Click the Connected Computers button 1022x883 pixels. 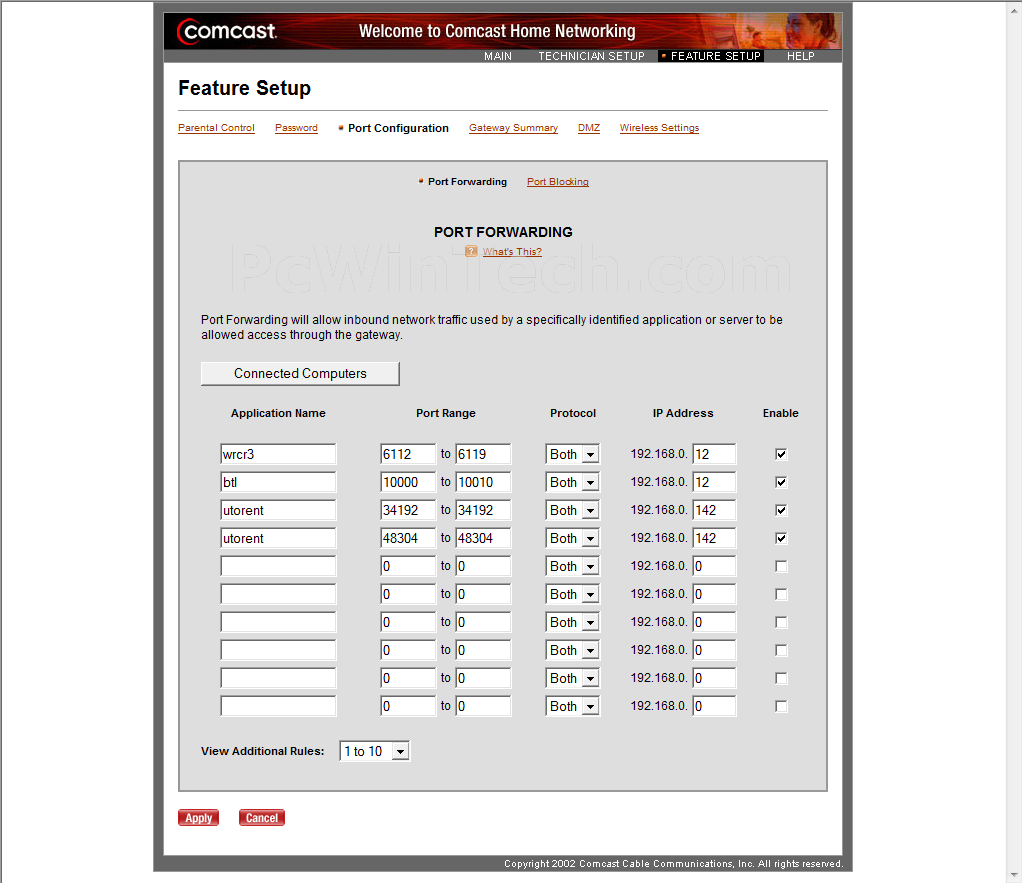[x=300, y=374]
